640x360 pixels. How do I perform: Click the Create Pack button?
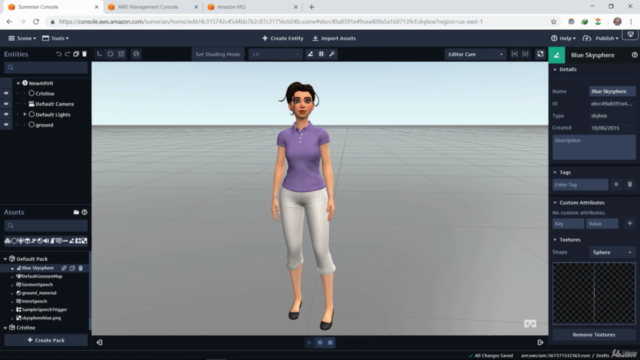pyautogui.click(x=46, y=340)
